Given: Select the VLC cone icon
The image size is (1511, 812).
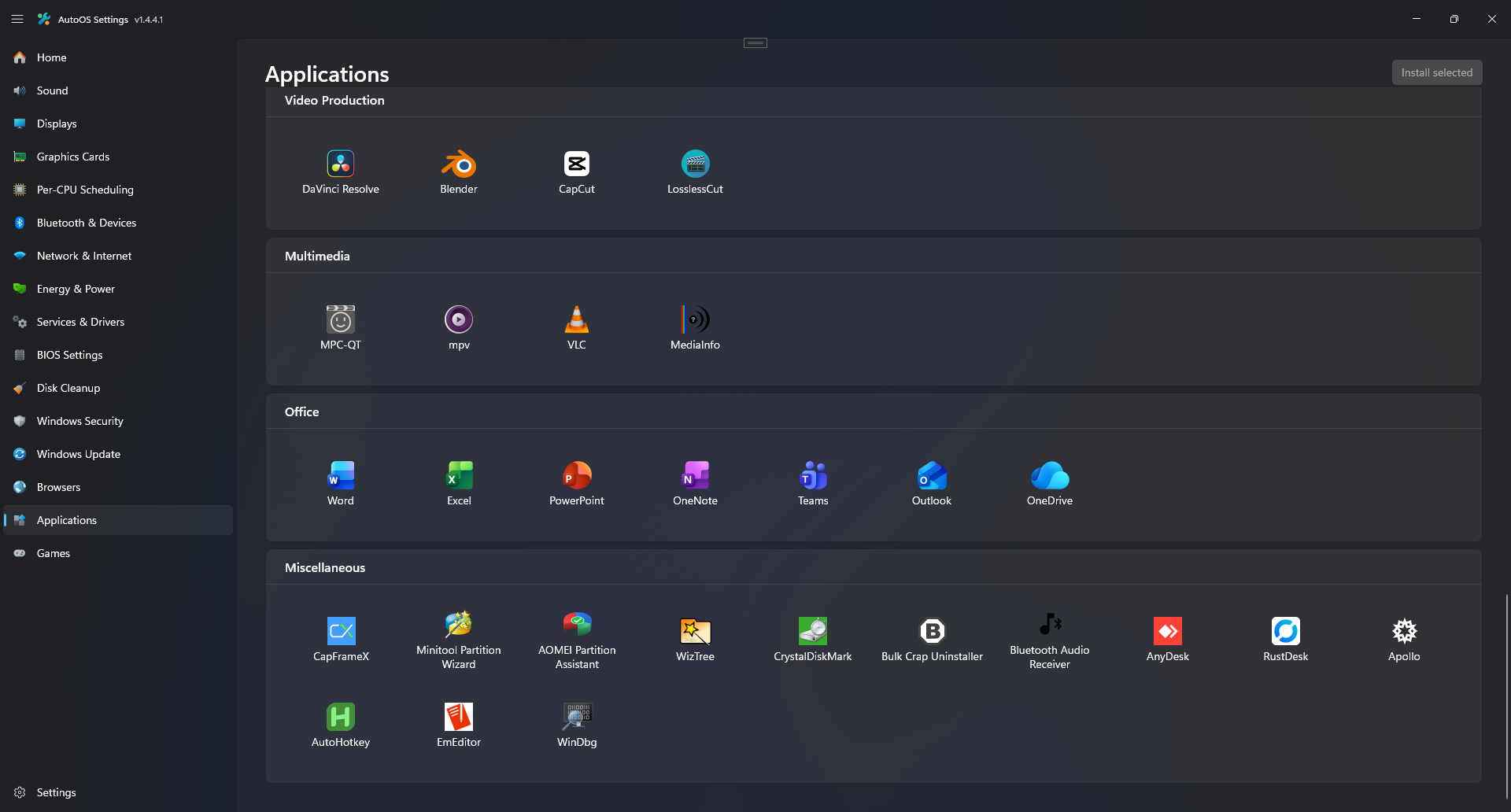Looking at the screenshot, I should coord(577,319).
